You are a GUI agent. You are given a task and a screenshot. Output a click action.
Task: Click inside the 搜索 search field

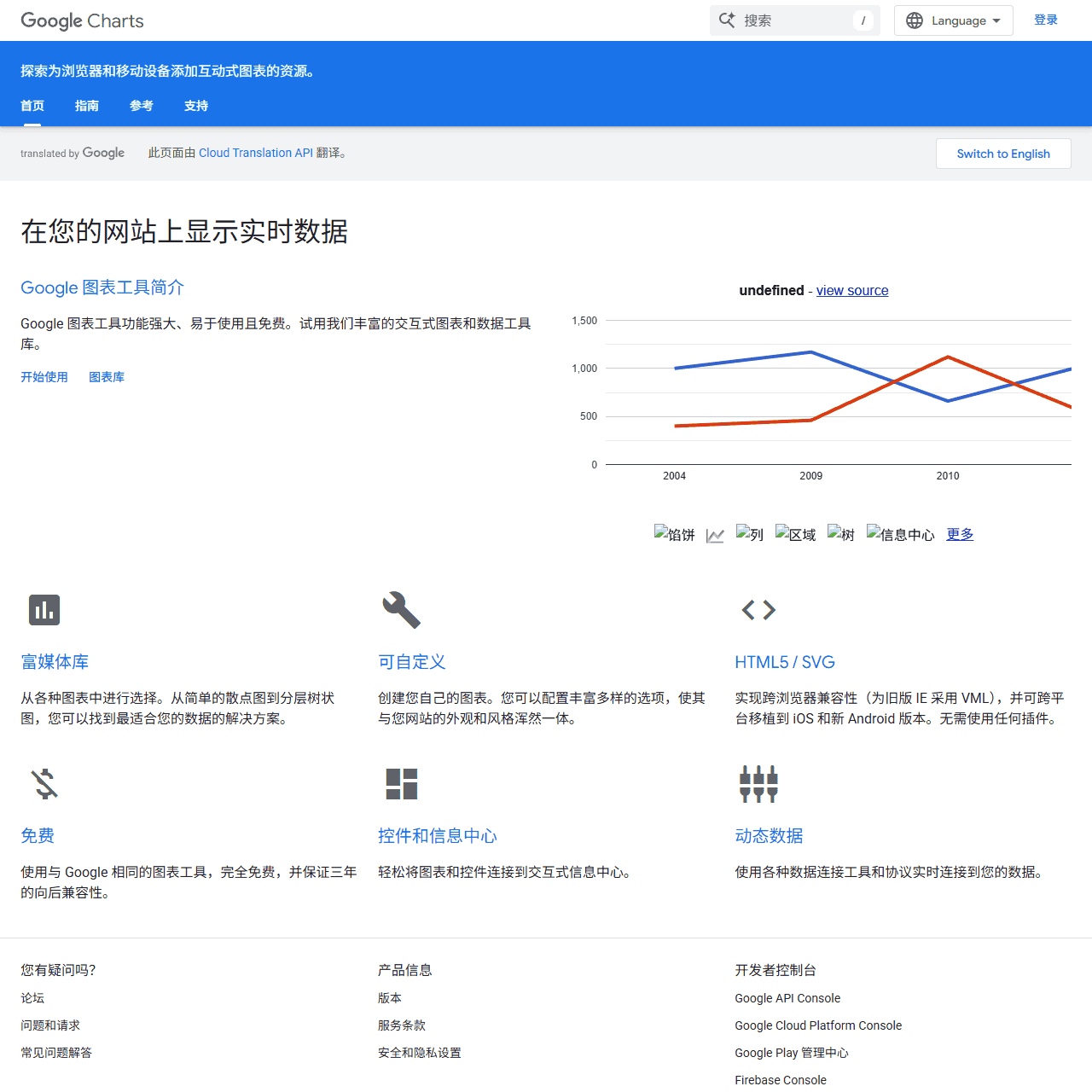pyautogui.click(x=793, y=20)
